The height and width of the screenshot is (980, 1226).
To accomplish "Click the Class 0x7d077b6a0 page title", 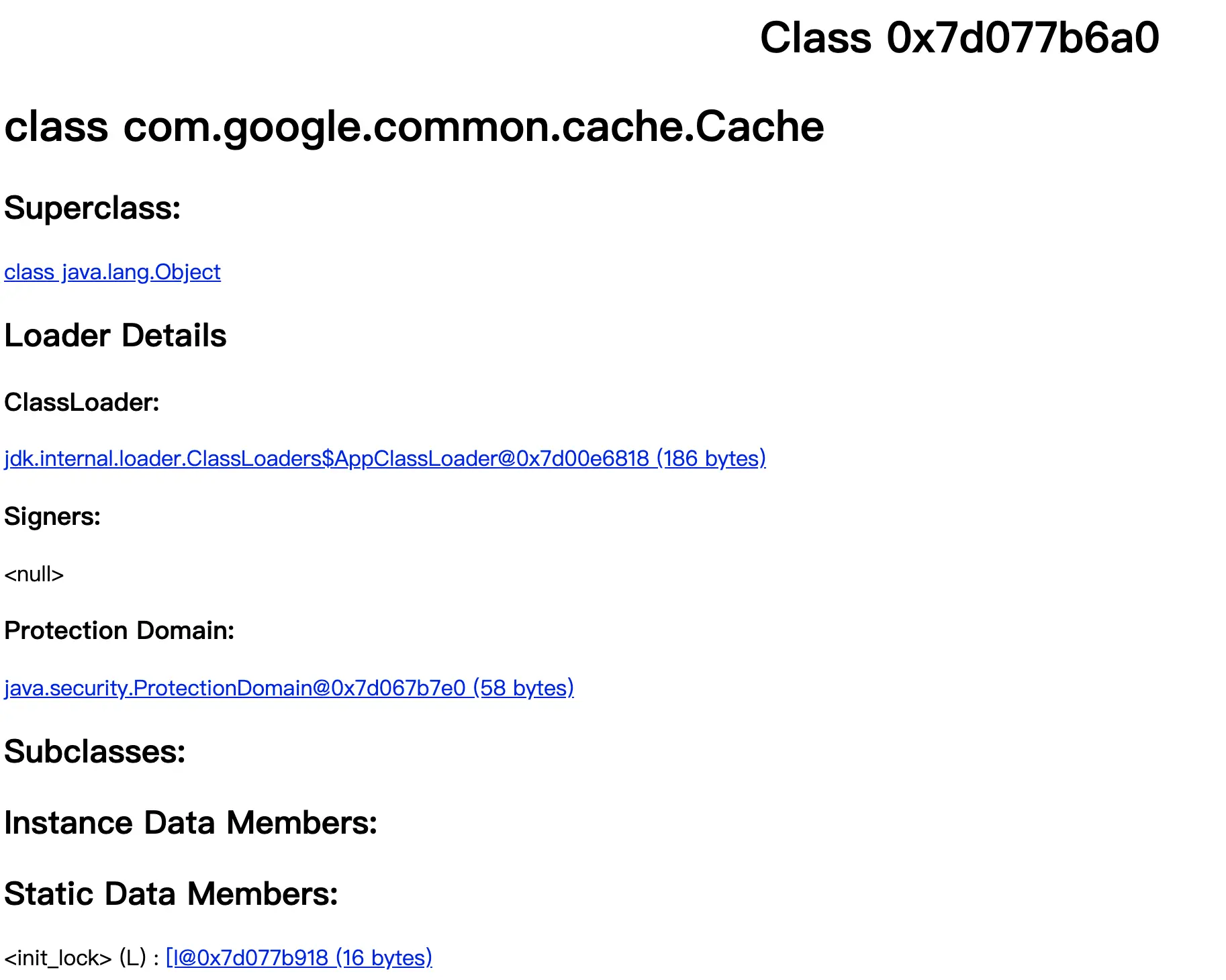I will (x=959, y=38).
